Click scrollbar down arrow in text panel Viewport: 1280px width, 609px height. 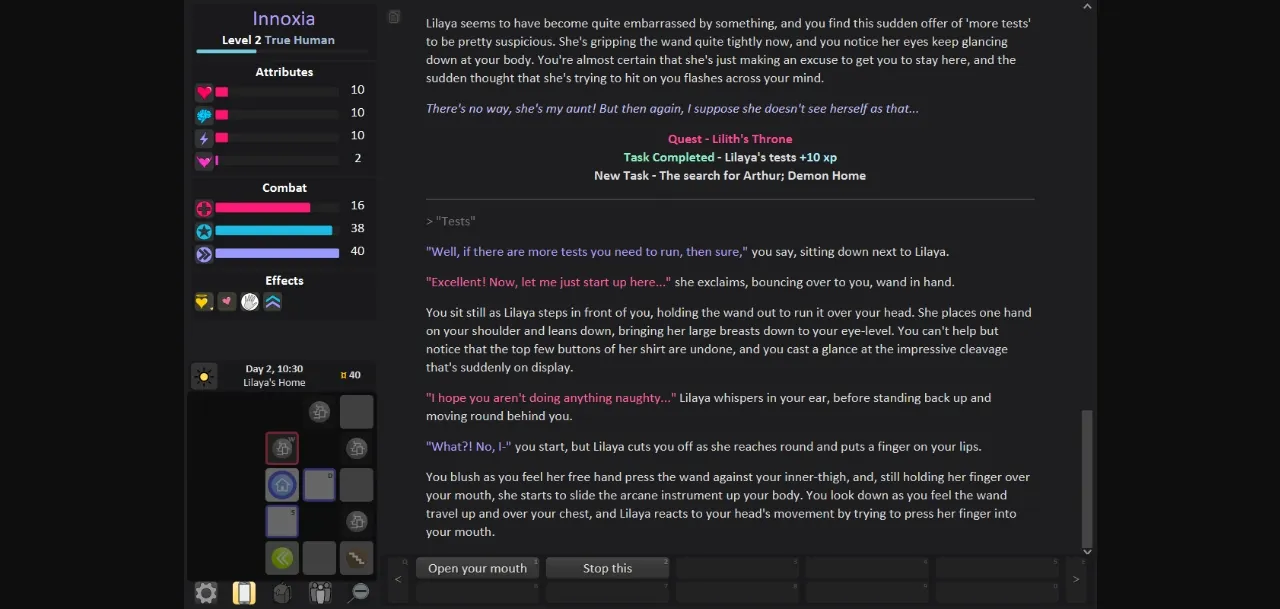pyautogui.click(x=1088, y=551)
